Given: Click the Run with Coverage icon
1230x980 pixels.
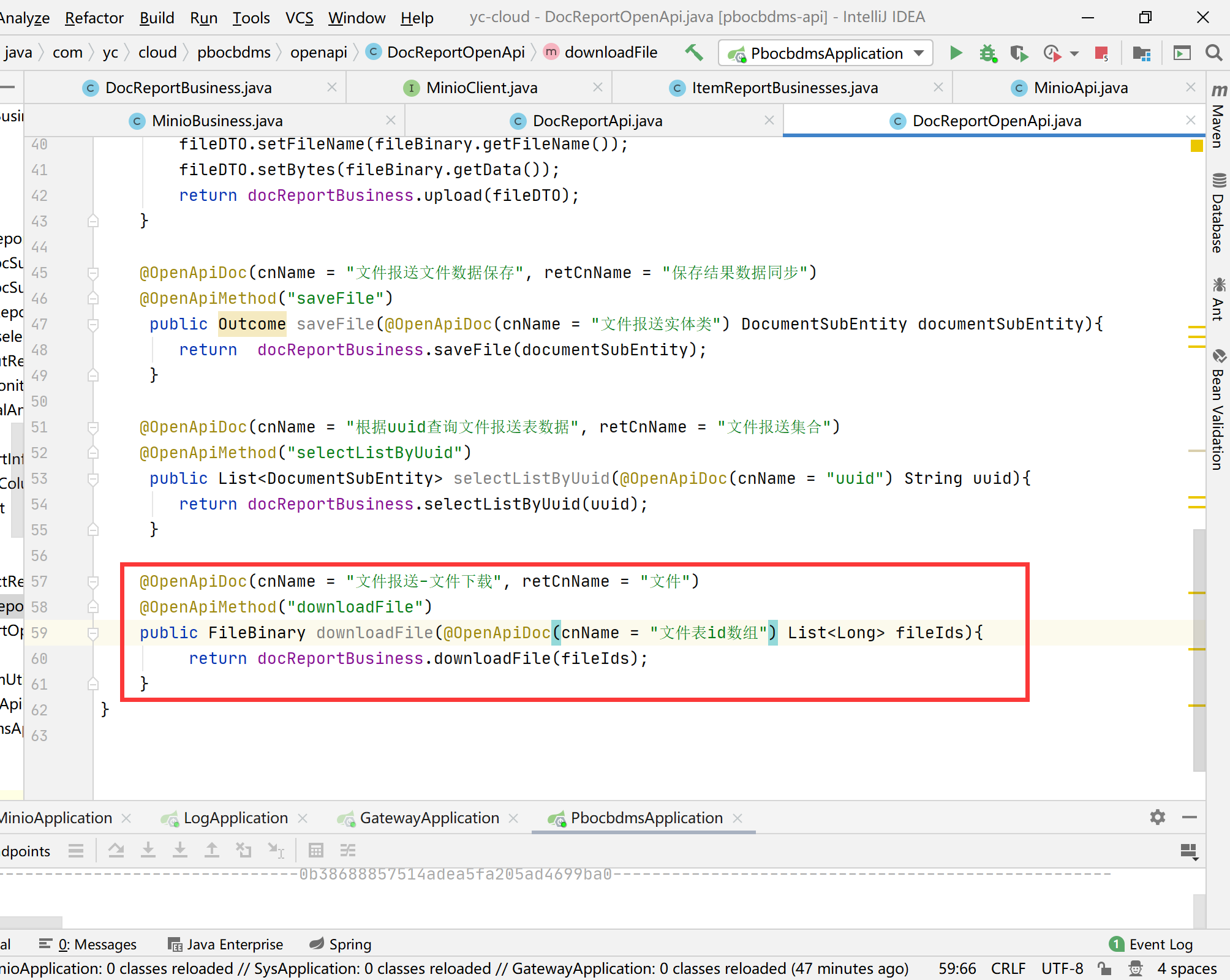Looking at the screenshot, I should pos(1019,53).
